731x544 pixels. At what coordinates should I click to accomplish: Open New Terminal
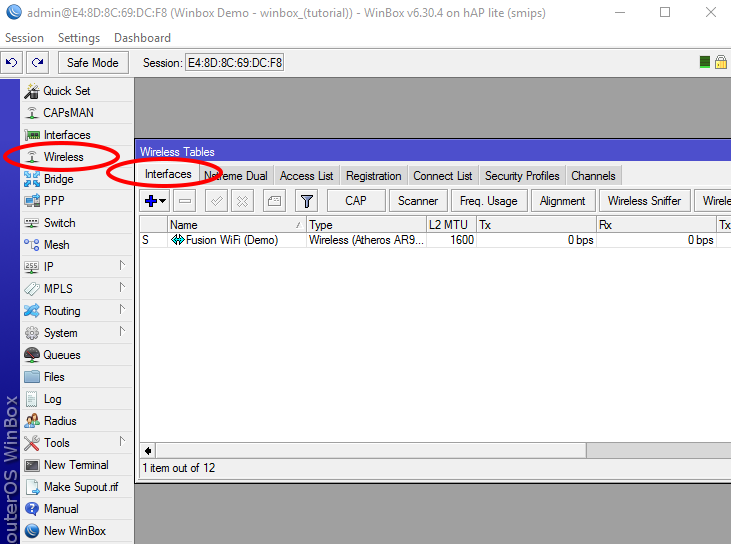point(77,465)
